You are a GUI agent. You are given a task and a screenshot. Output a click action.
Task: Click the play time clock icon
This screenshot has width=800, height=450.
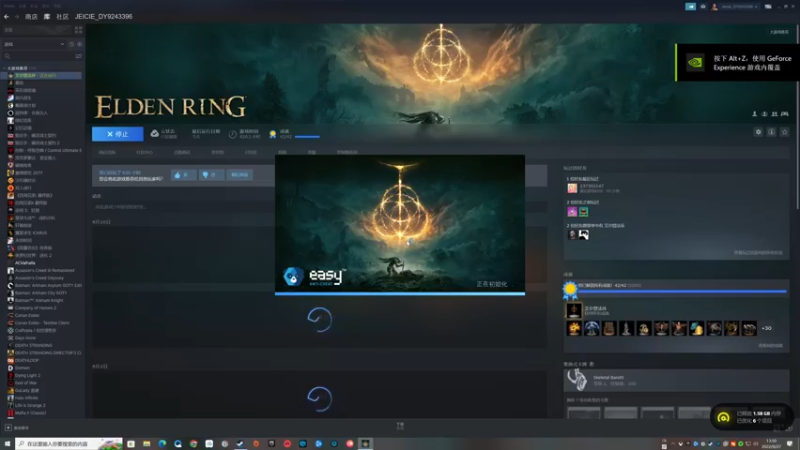click(x=233, y=134)
